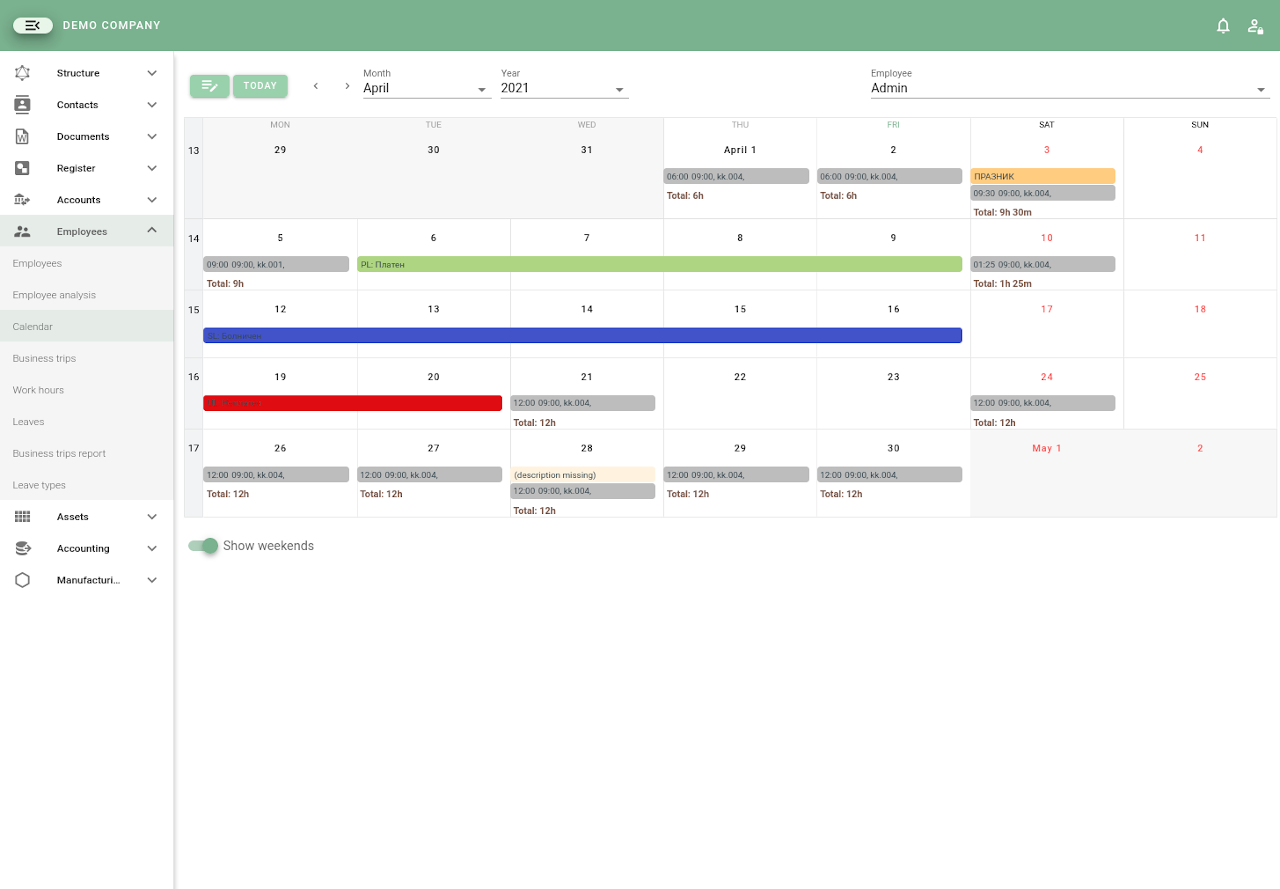Go to previous month arrow

316,86
